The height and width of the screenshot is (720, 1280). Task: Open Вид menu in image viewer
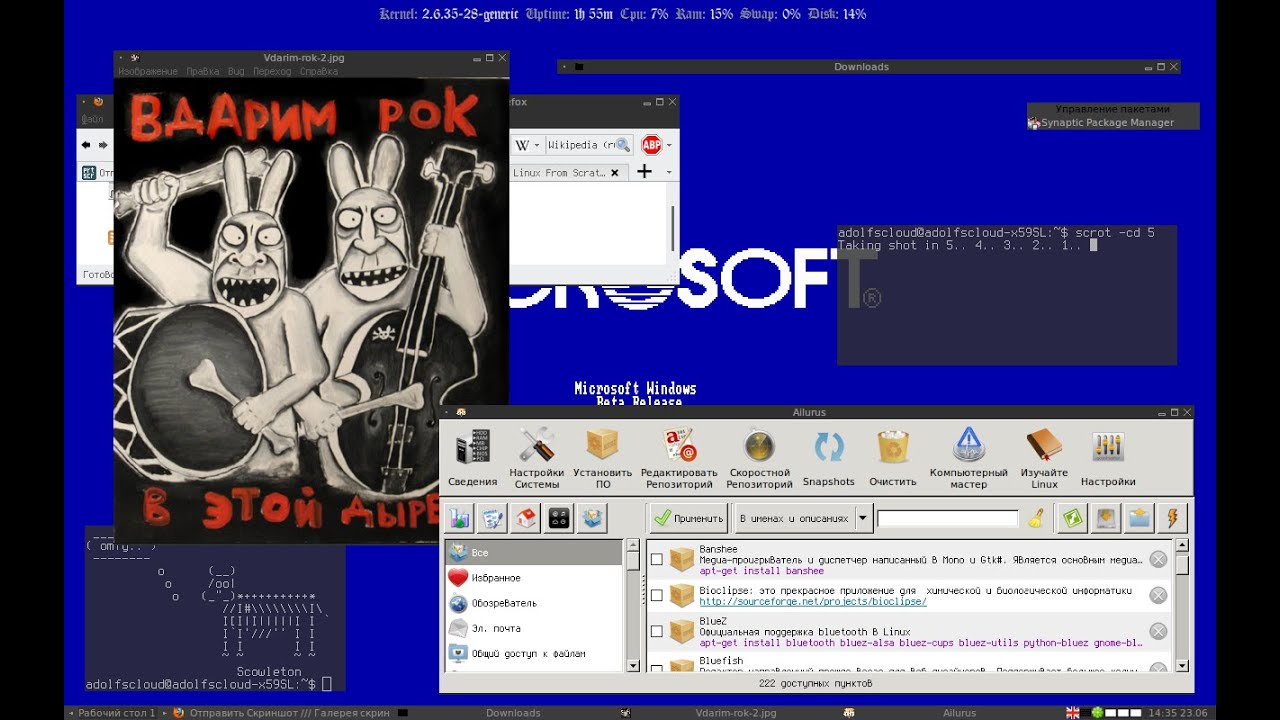click(236, 72)
